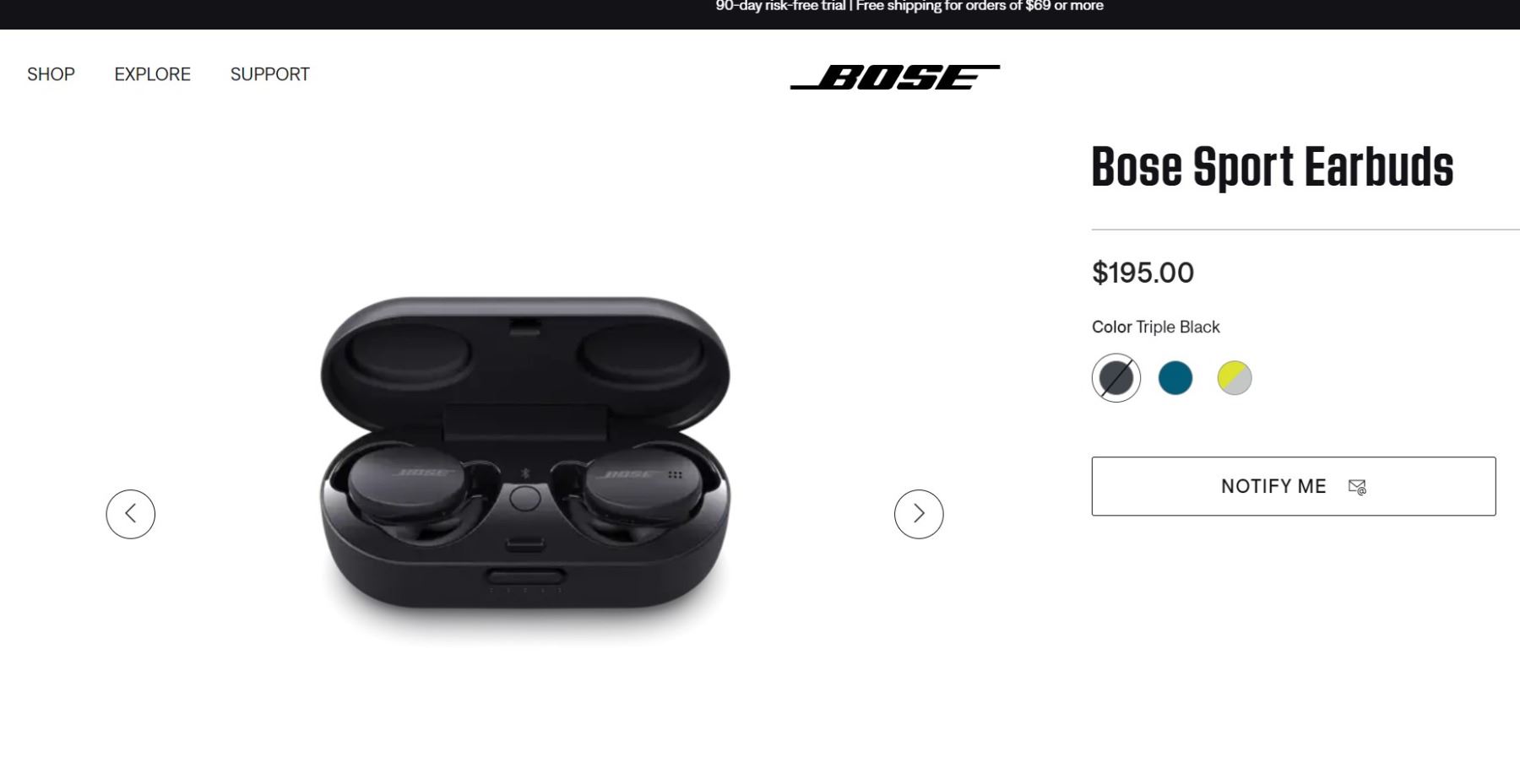Select the Triple Black color swatch
The height and width of the screenshot is (784, 1520).
[1116, 378]
